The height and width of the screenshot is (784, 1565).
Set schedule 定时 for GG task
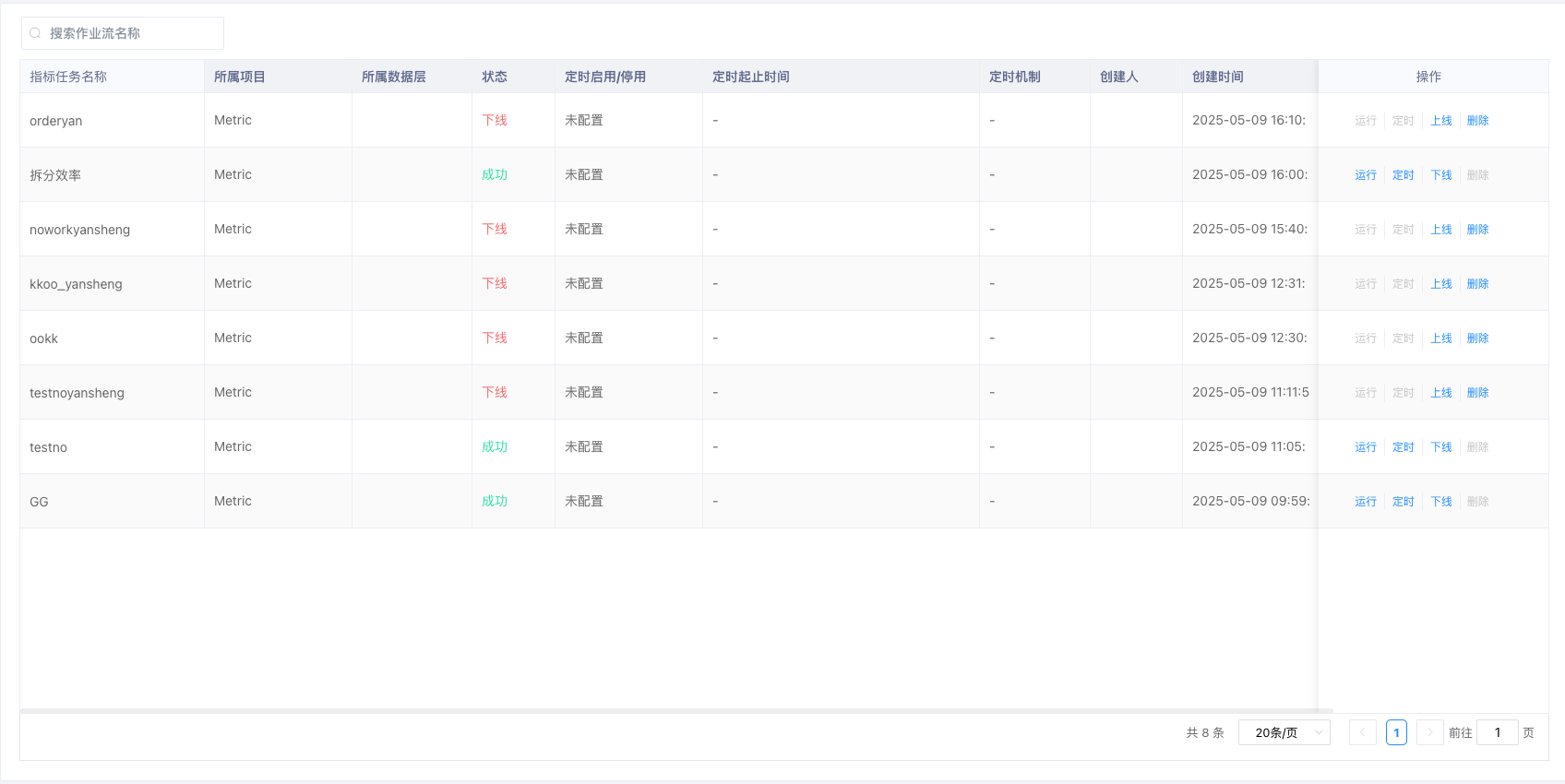pos(1404,502)
